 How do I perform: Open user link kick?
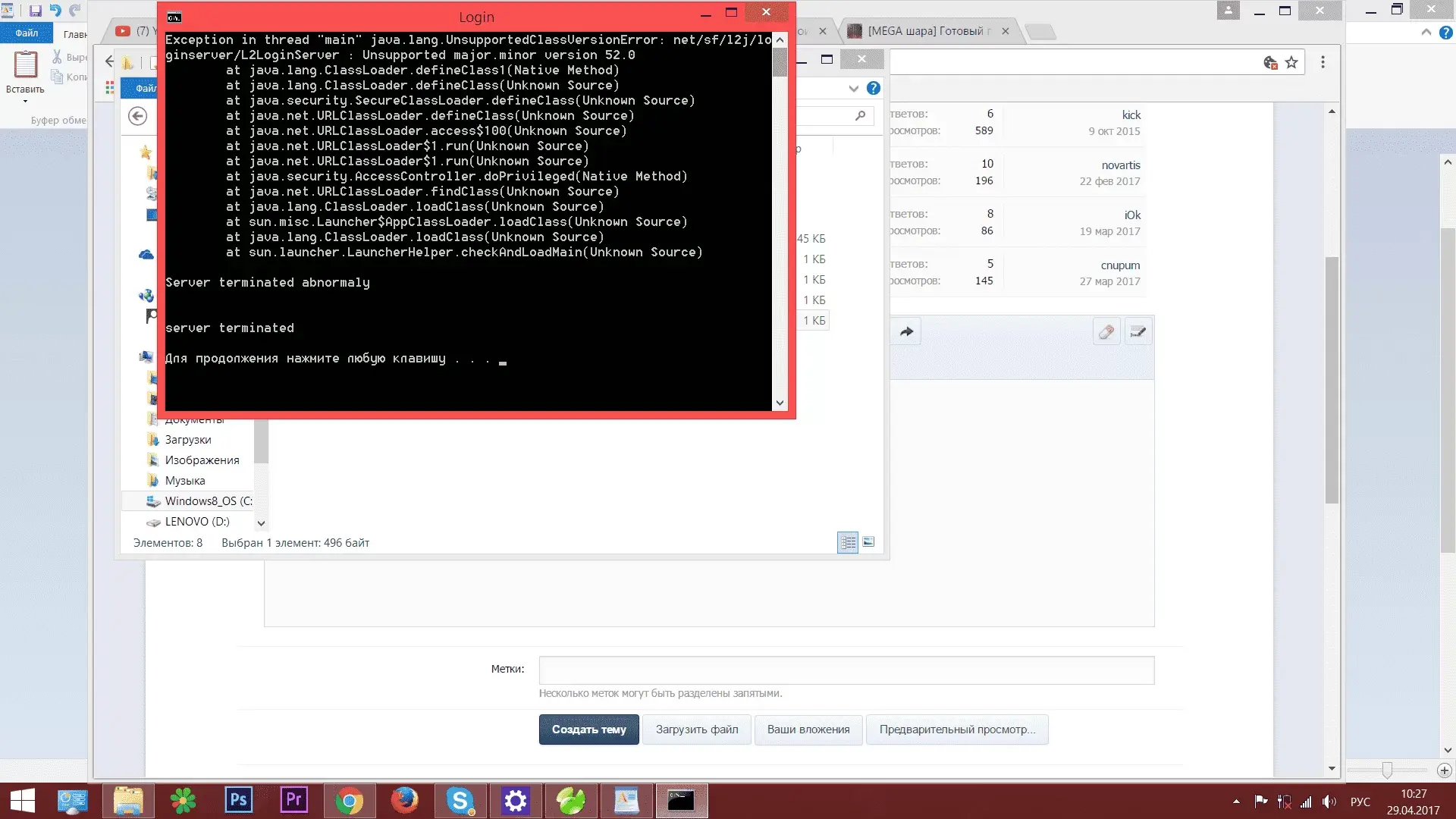coord(1131,115)
